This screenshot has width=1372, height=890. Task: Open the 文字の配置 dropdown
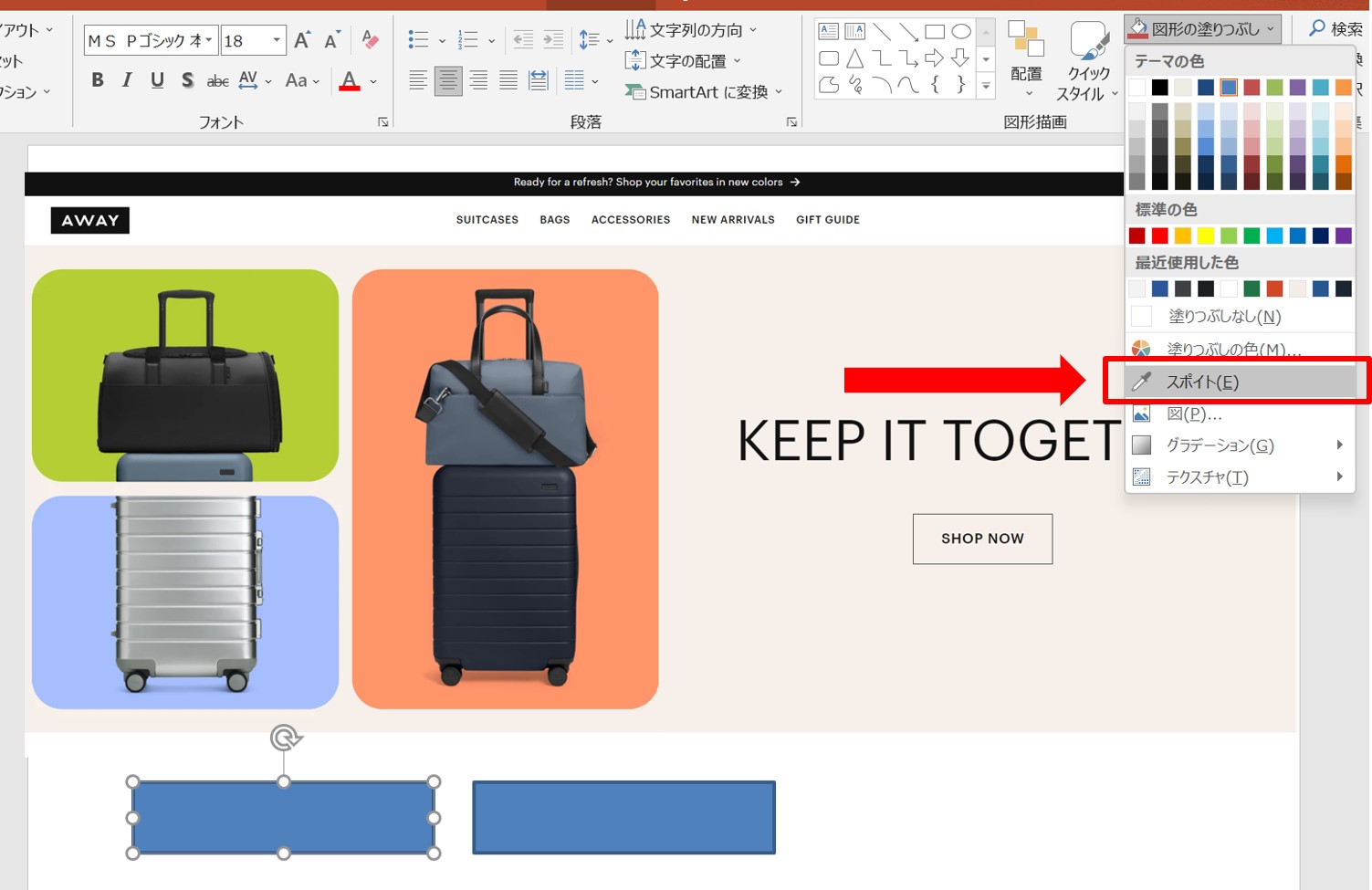pos(683,61)
